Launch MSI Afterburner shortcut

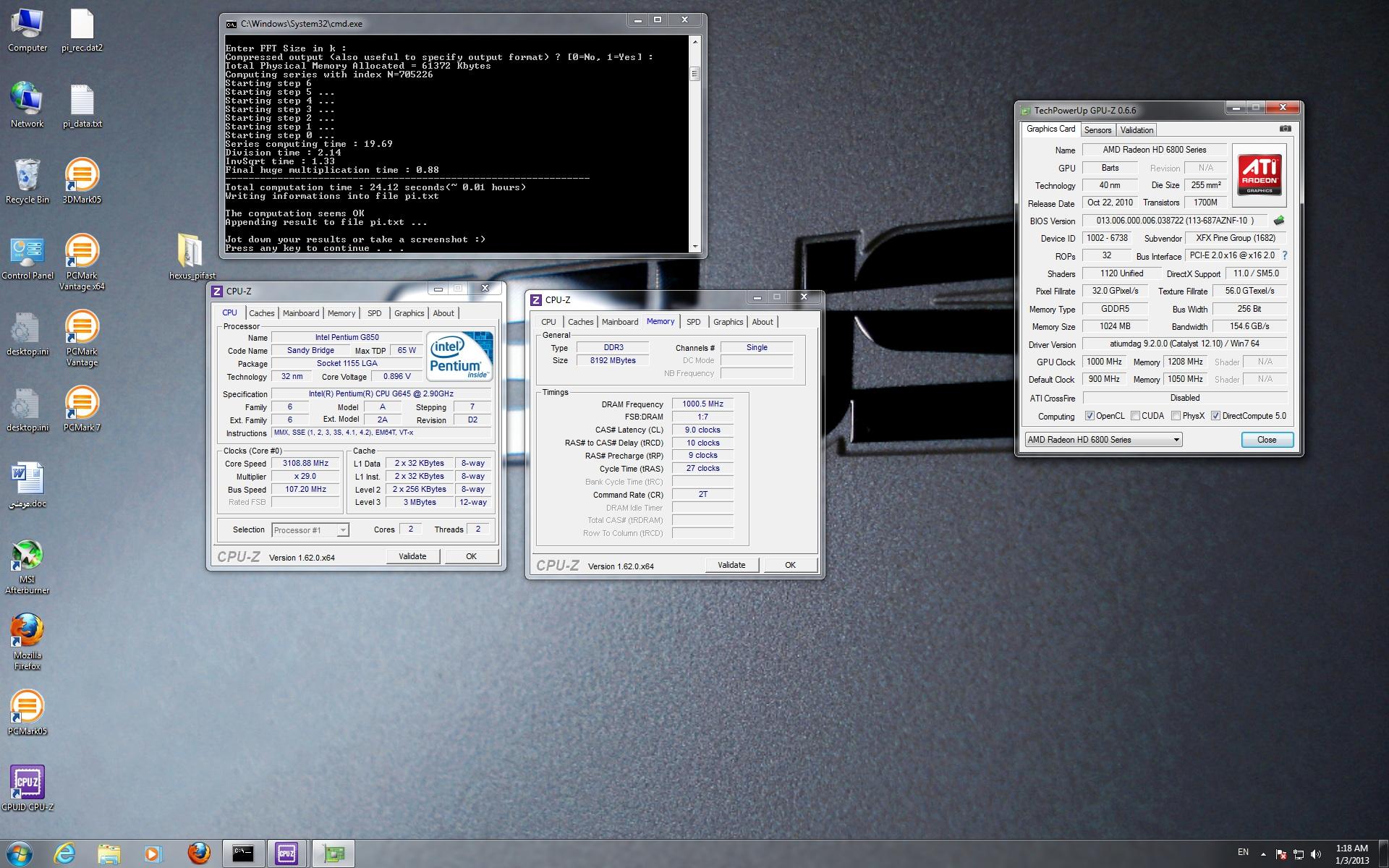[27, 566]
